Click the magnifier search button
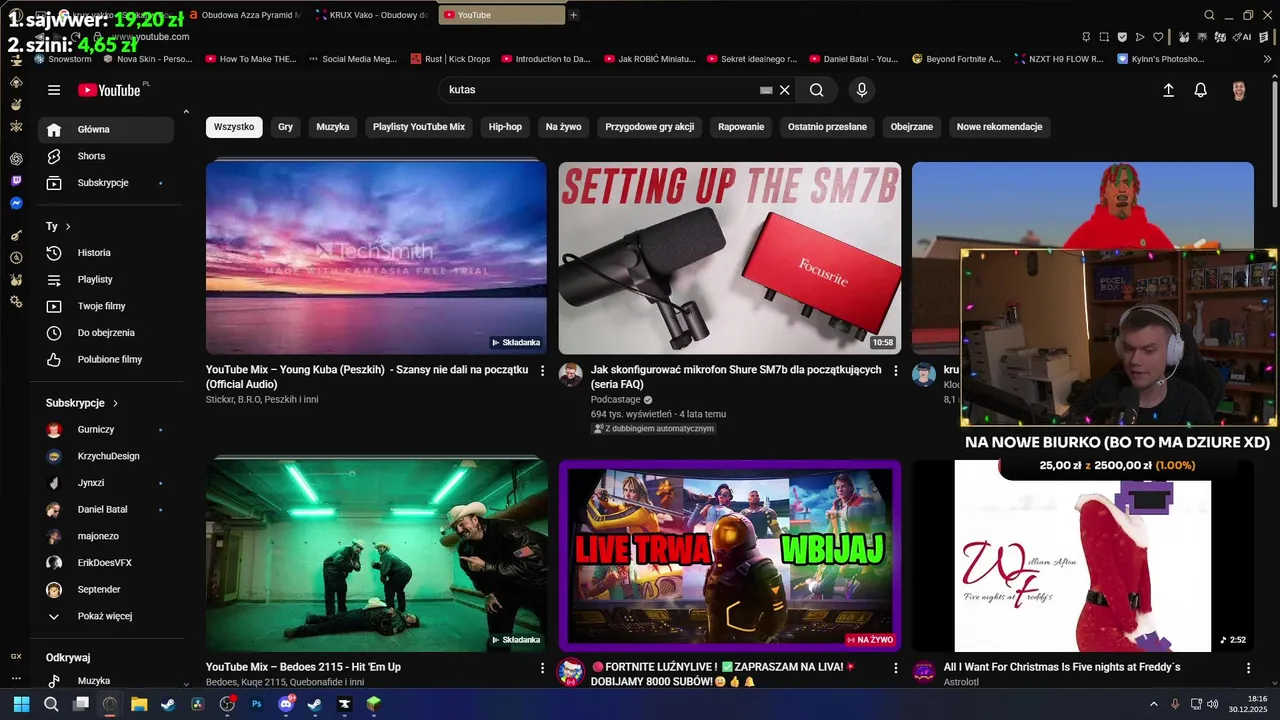Viewport: 1280px width, 720px height. tap(817, 90)
